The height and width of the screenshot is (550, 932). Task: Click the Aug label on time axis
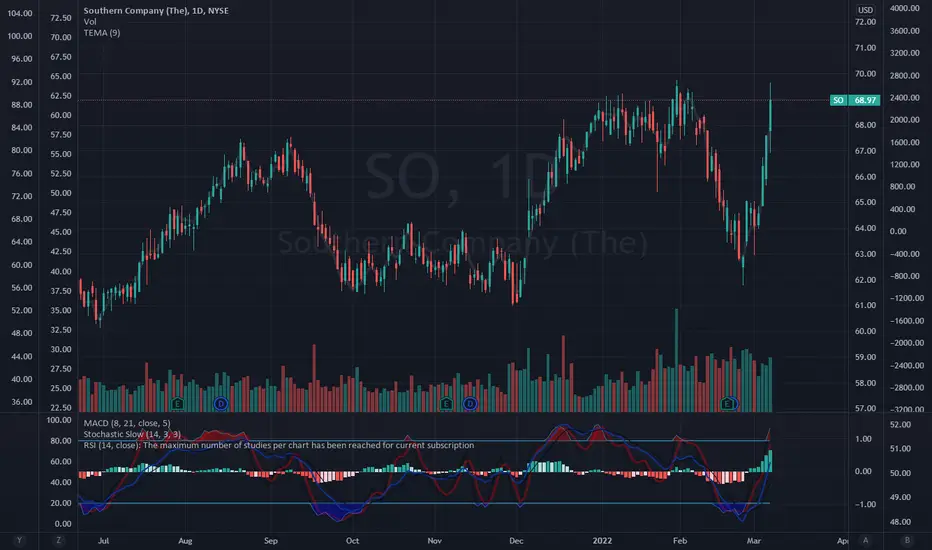pos(185,540)
